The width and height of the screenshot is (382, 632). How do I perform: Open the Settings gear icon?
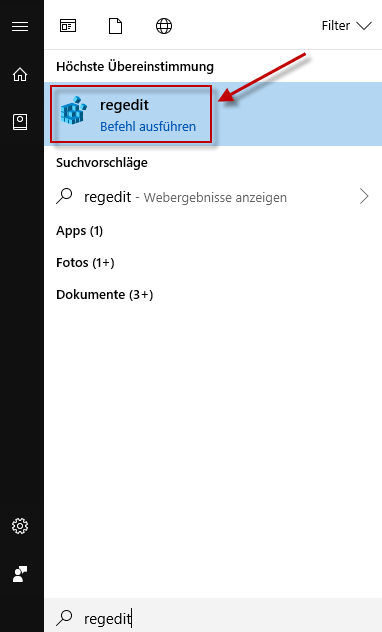[20, 526]
